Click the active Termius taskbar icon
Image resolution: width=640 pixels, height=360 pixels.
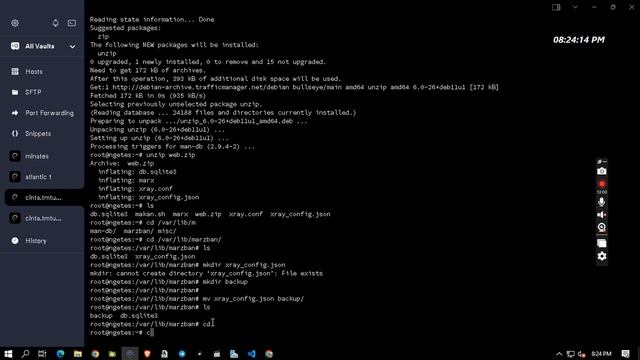point(130,354)
